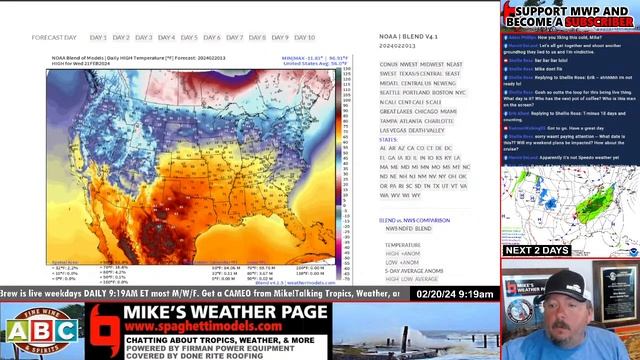Viewport: 640px width, 360px height.
Task: Open the NWS NDFD comparison
Action: tap(399, 229)
